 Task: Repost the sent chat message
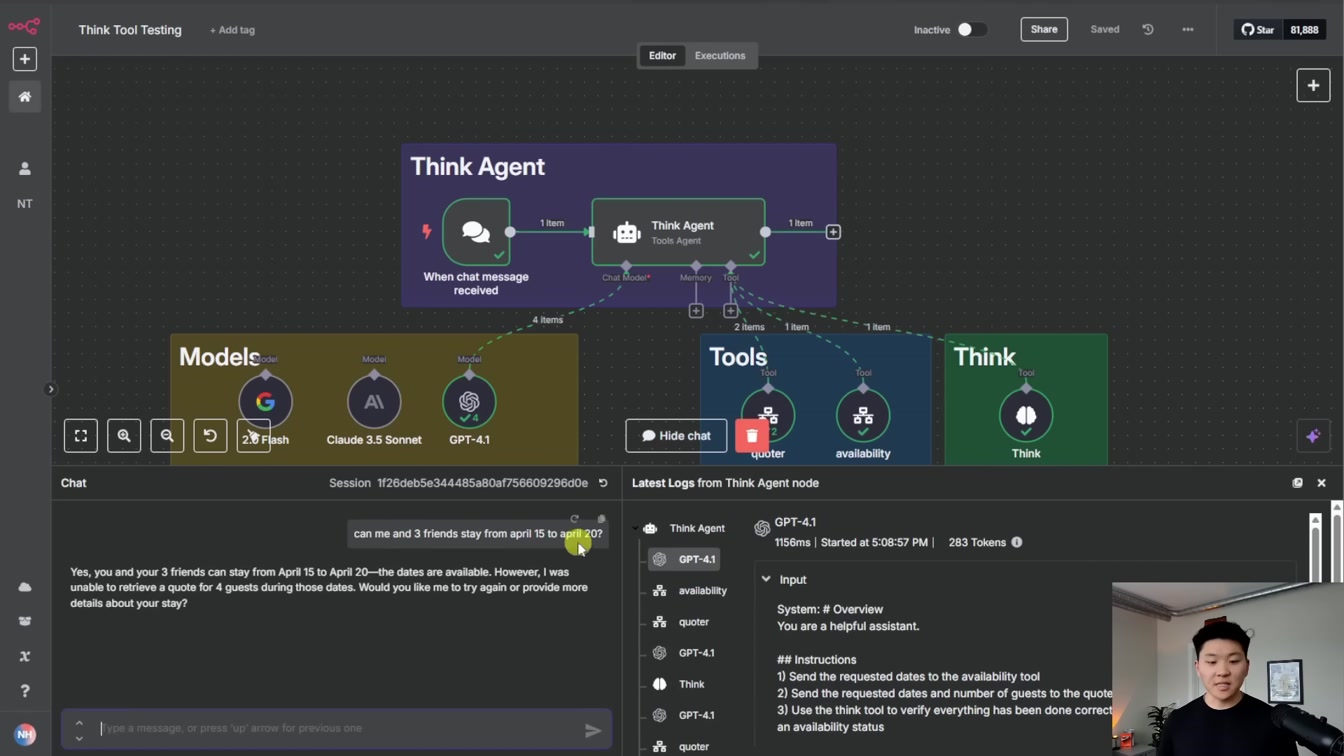pyautogui.click(x=574, y=519)
